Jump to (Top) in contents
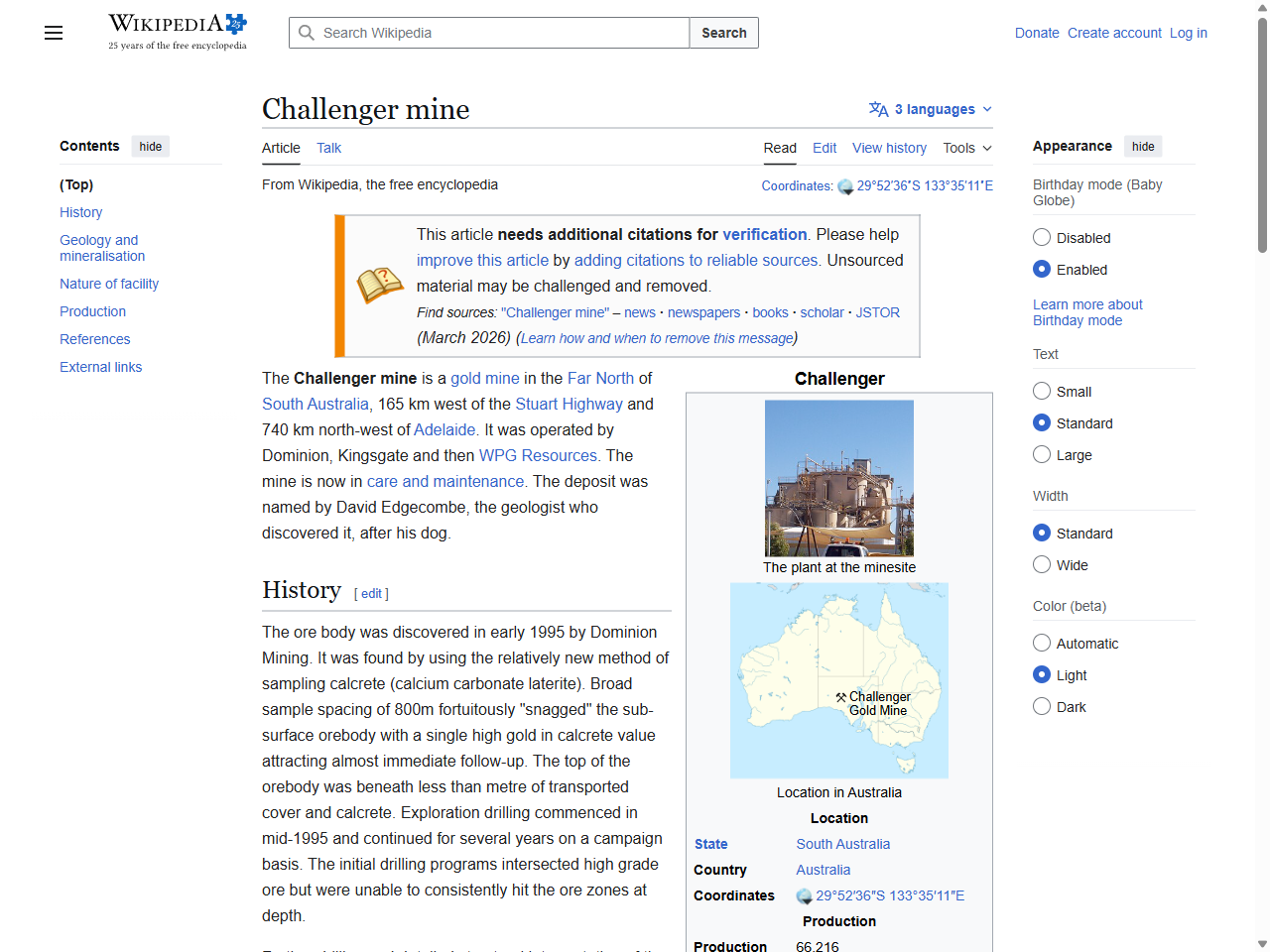The width and height of the screenshot is (1270, 952). click(x=76, y=184)
